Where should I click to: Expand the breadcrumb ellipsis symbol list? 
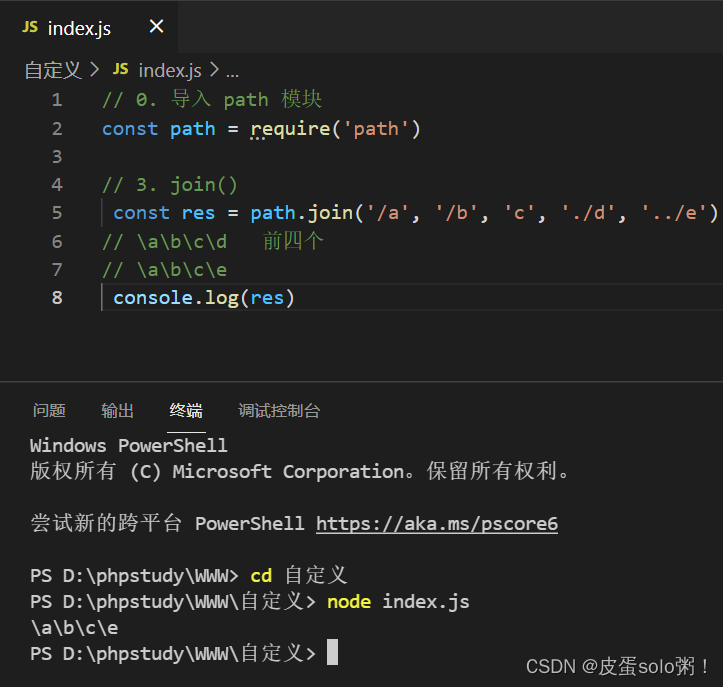click(232, 72)
